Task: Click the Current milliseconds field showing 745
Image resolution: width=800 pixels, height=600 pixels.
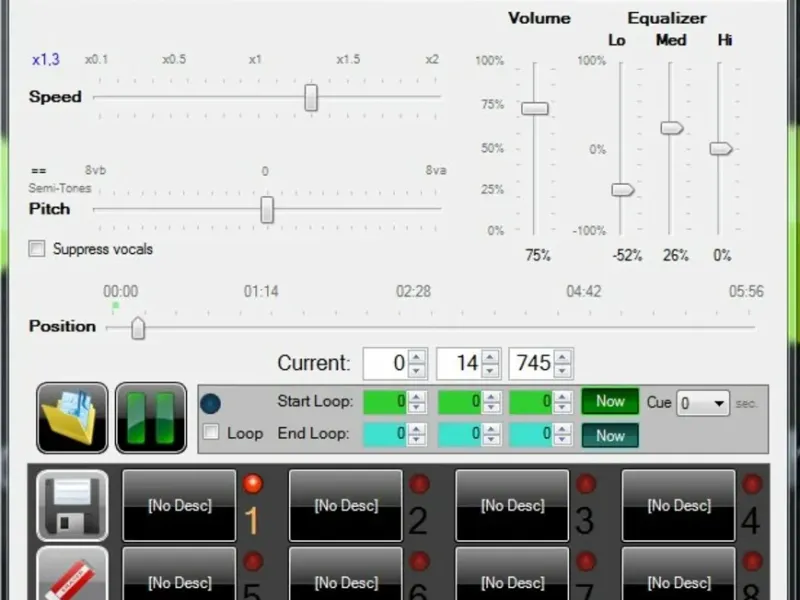Action: coord(531,363)
